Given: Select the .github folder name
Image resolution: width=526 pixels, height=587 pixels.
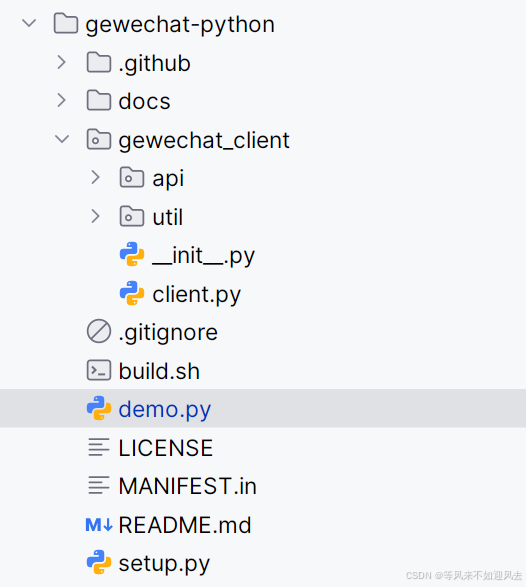Looking at the screenshot, I should pos(154,63).
